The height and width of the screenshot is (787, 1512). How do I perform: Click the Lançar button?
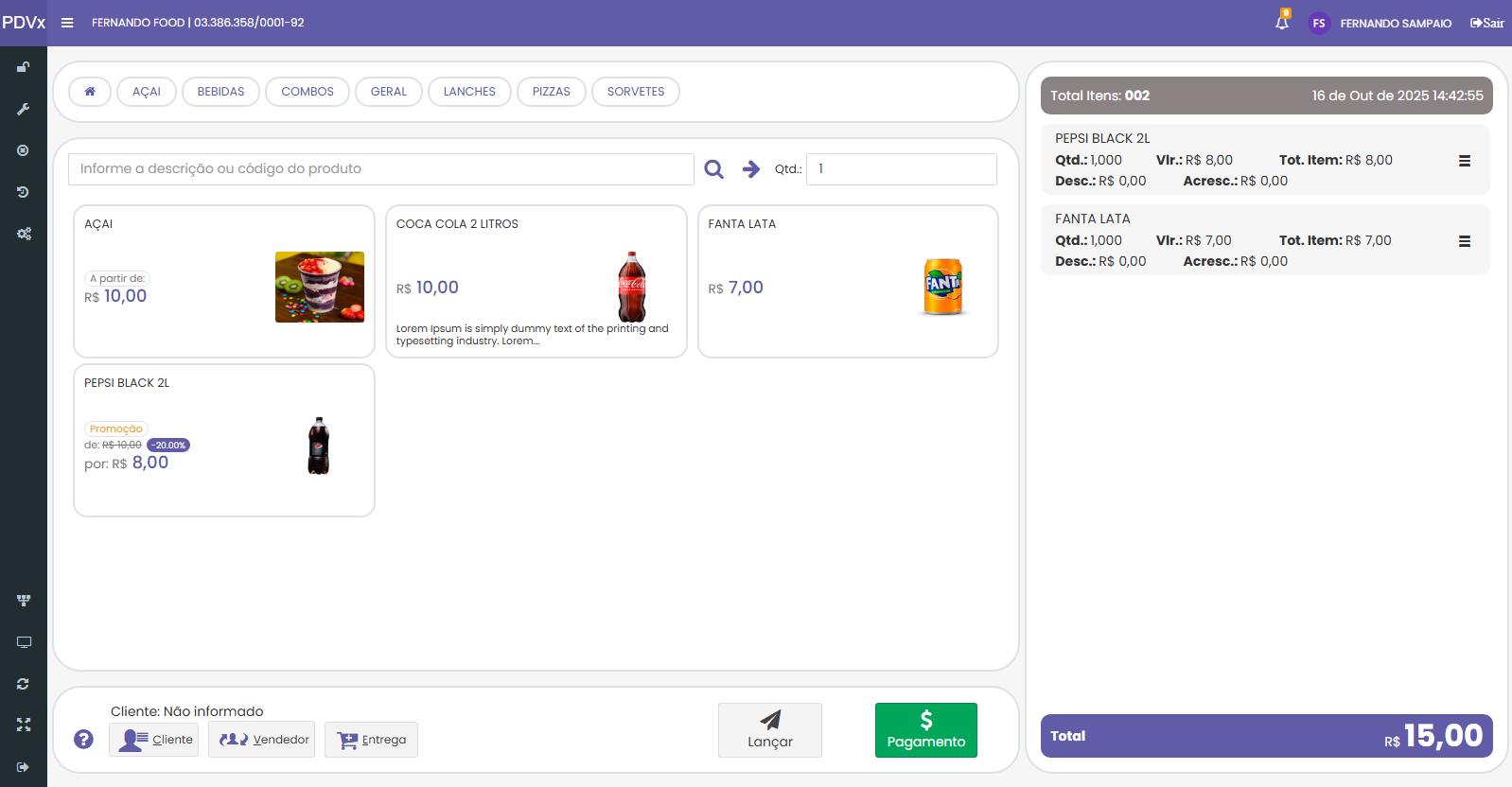[769, 729]
